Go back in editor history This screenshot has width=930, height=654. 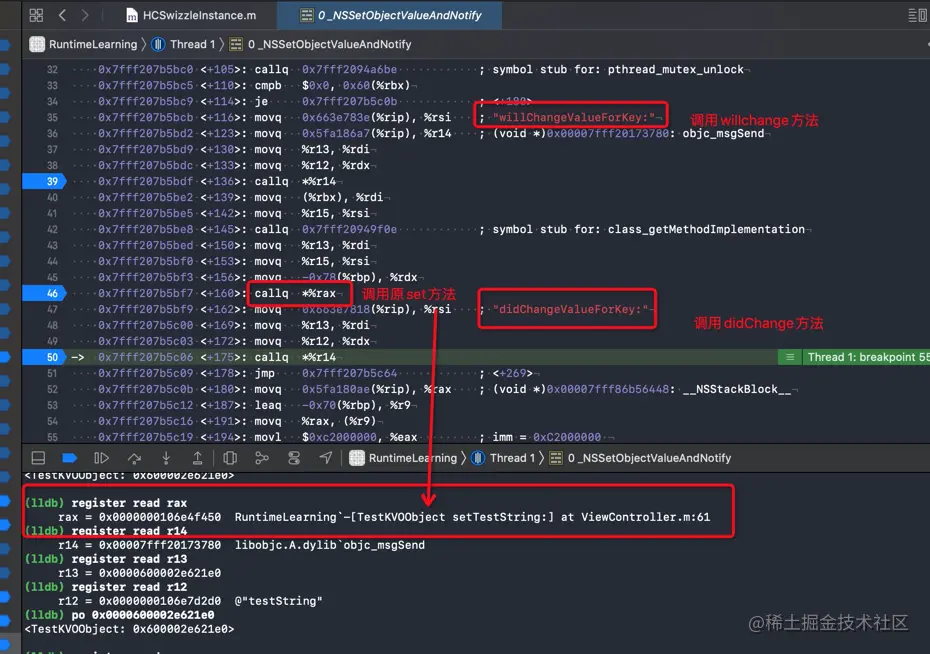(62, 15)
